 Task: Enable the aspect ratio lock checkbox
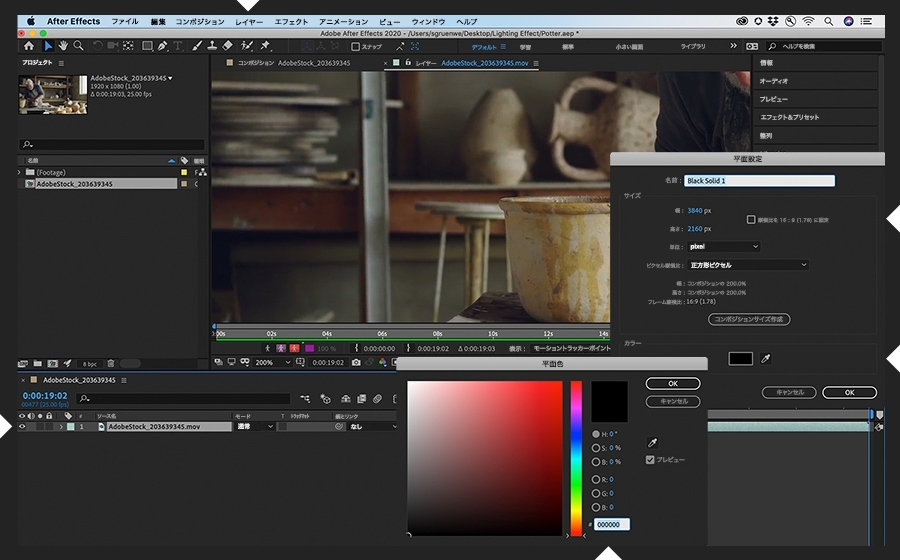(x=751, y=219)
